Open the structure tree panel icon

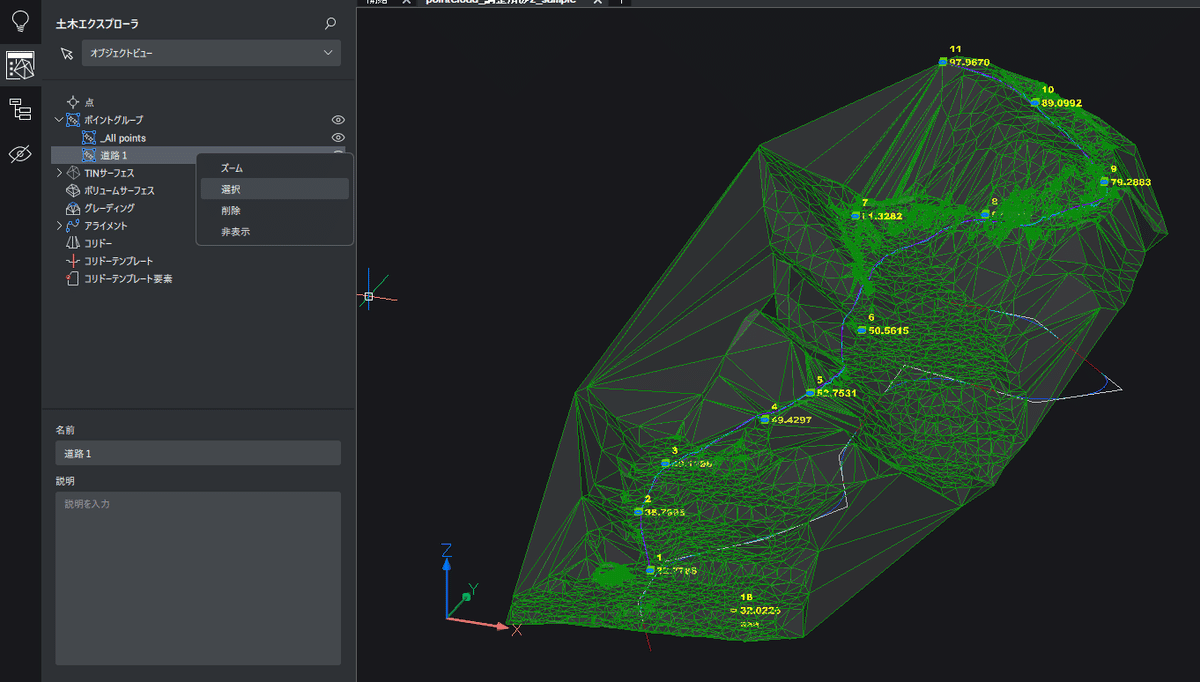pos(20,110)
